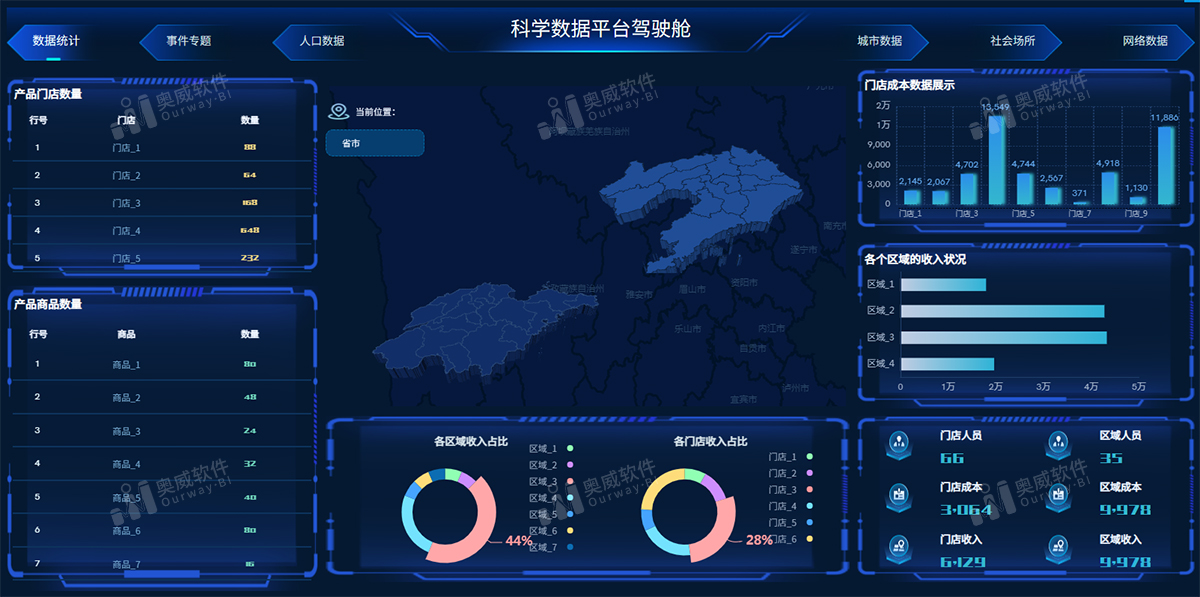Click the 门店成本 cost badge icon

tap(898, 494)
